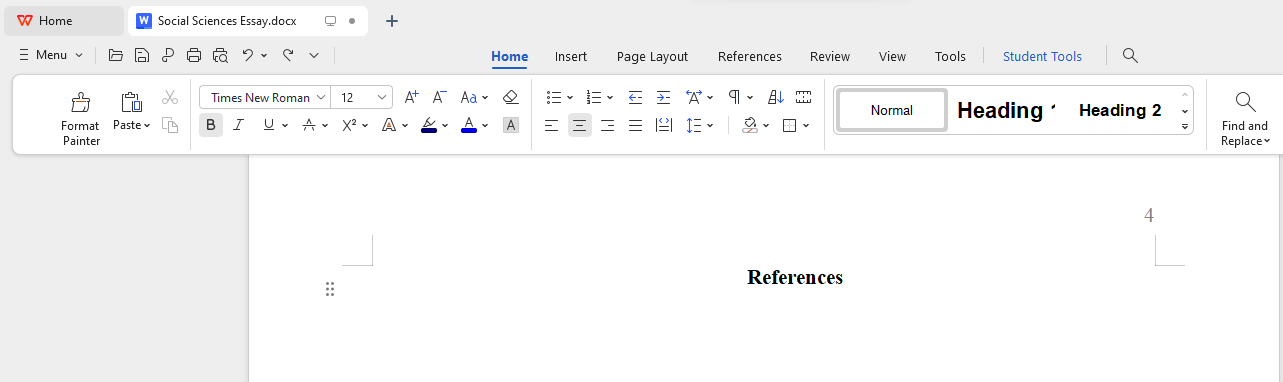
Task: Increase font size with A+ icon
Action: (412, 97)
